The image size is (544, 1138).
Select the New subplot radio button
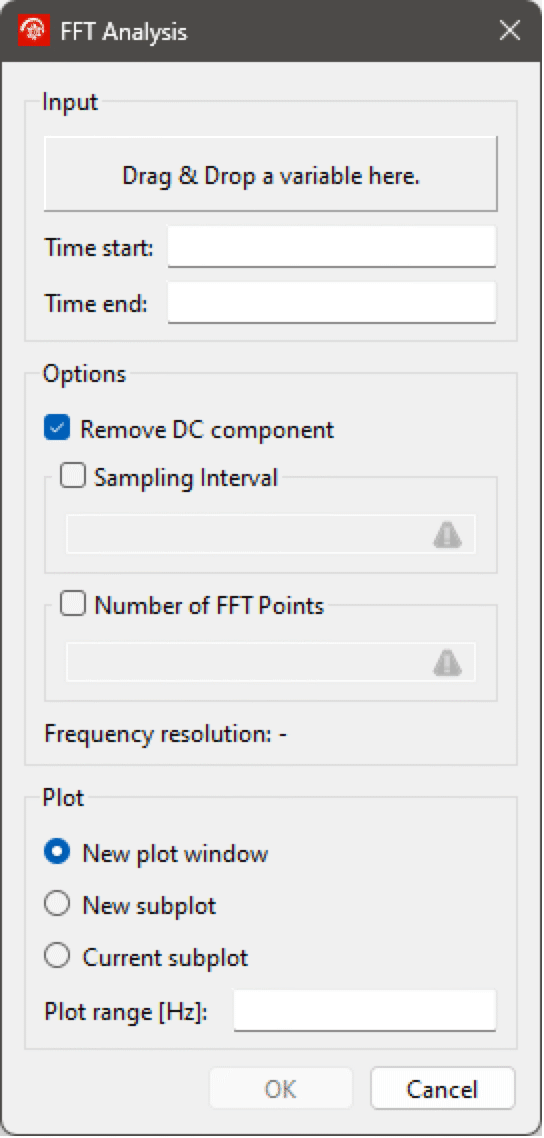pos(57,905)
